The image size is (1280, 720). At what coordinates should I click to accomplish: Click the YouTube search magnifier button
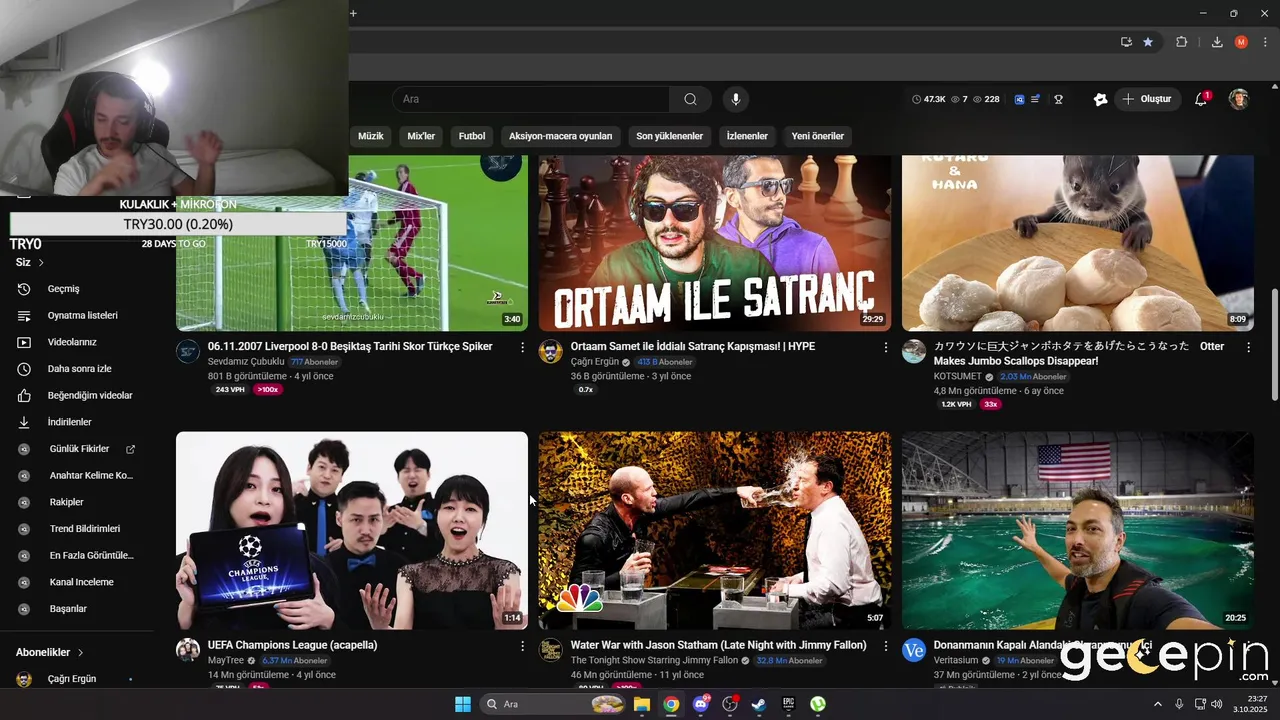[690, 99]
